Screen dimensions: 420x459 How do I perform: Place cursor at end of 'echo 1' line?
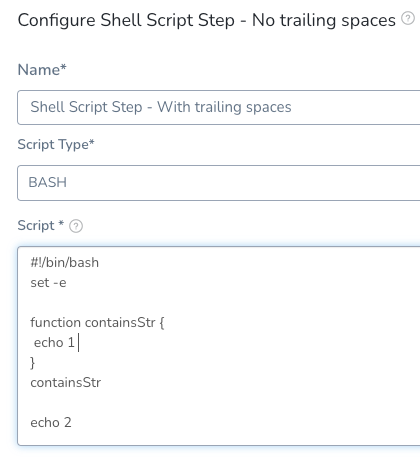tap(78, 342)
